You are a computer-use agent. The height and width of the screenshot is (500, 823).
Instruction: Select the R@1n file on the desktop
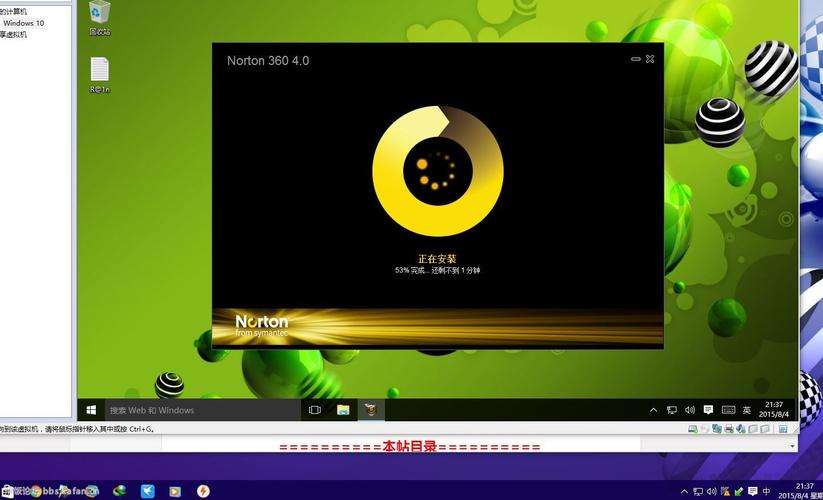tap(99, 75)
